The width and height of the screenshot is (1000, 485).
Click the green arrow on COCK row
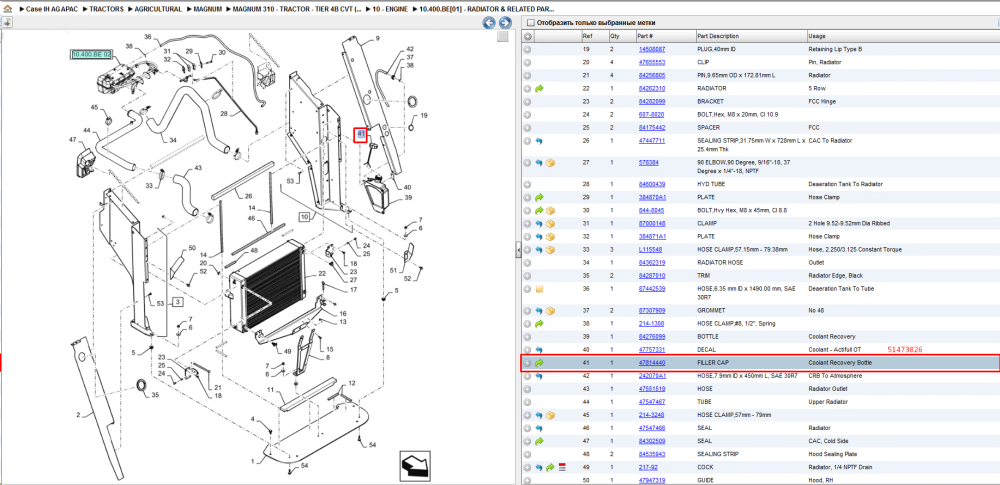550,467
